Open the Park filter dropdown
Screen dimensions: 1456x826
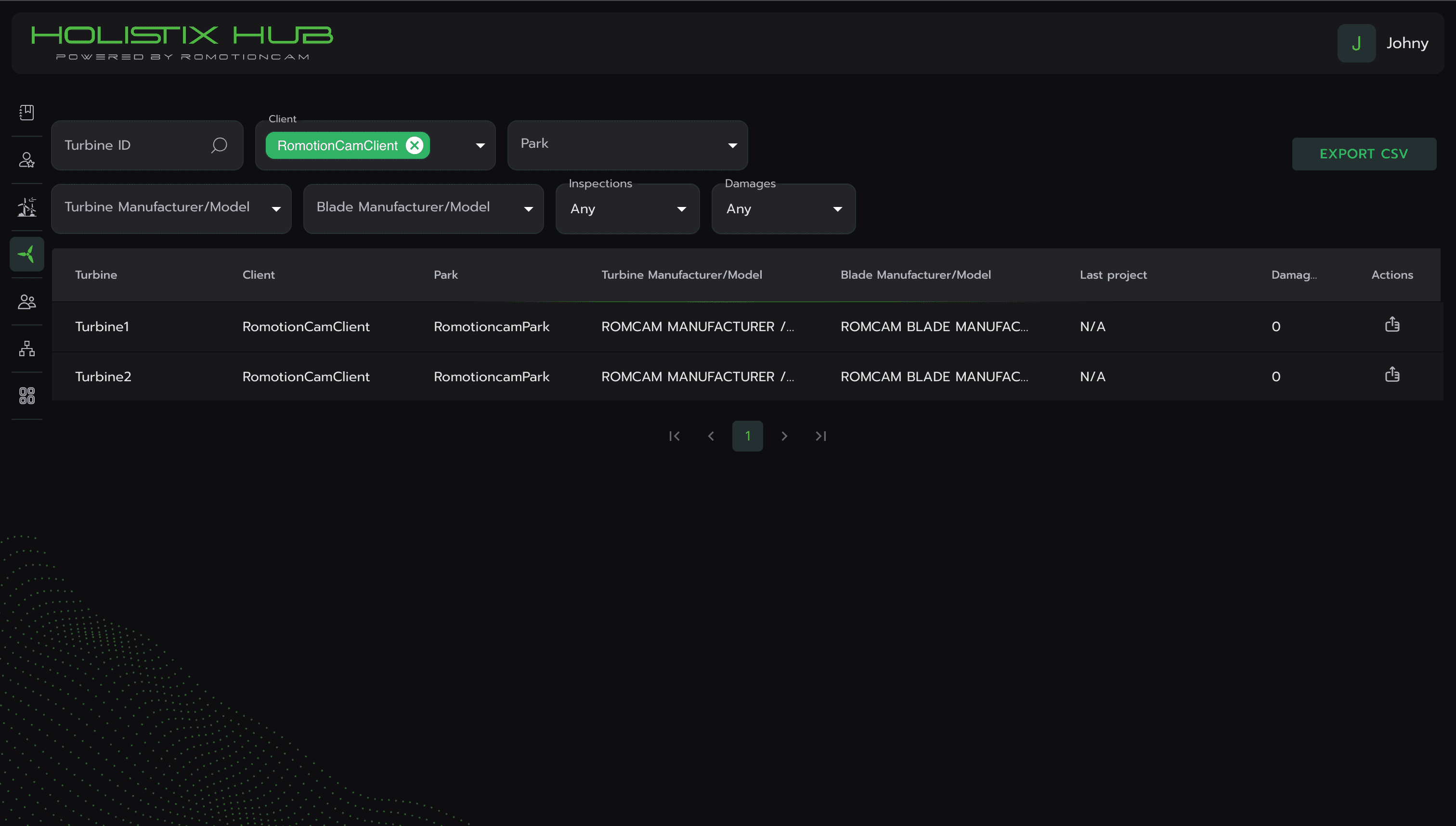point(627,145)
